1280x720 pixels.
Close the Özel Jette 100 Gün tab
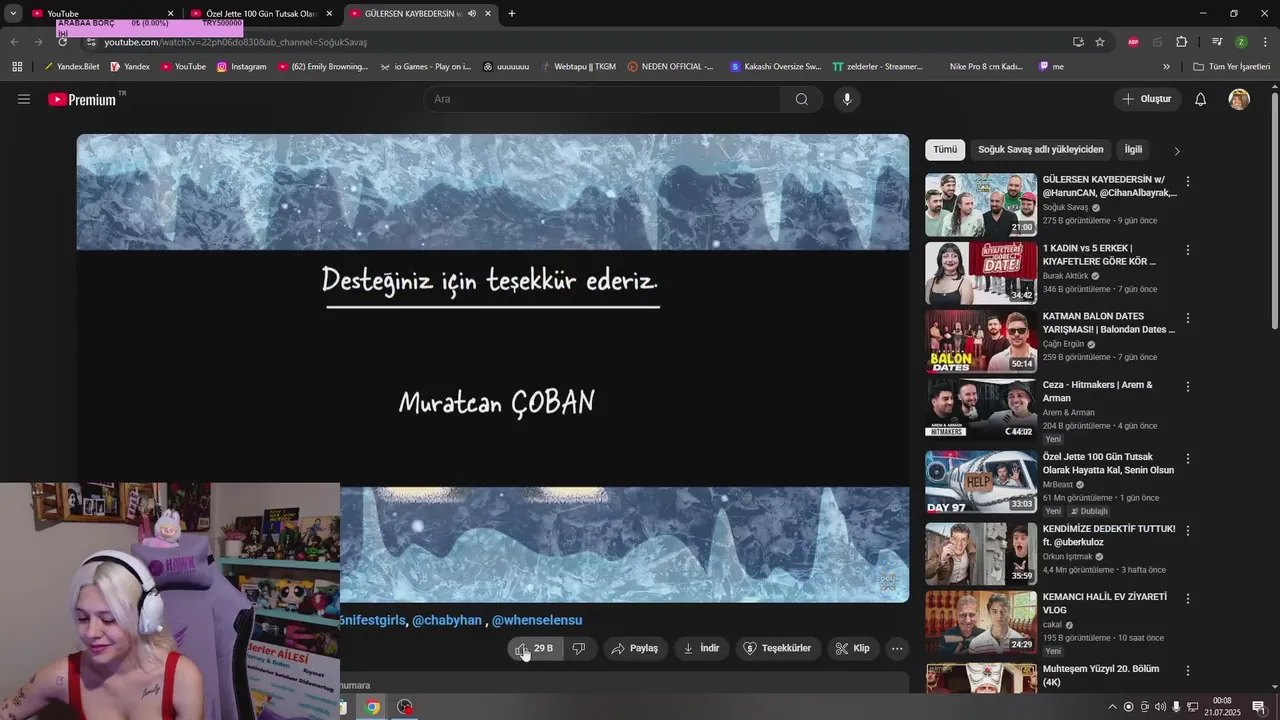click(329, 13)
